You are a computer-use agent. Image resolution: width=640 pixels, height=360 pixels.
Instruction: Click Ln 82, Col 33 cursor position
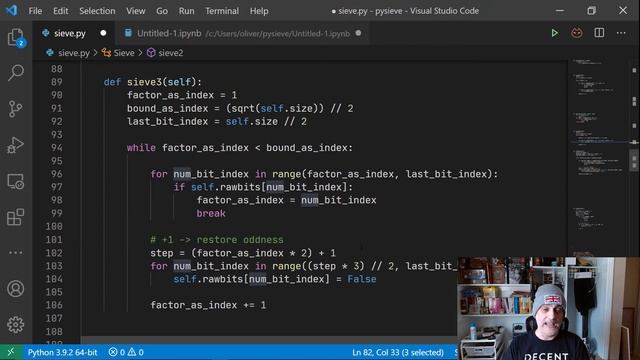pyautogui.click(x=398, y=352)
